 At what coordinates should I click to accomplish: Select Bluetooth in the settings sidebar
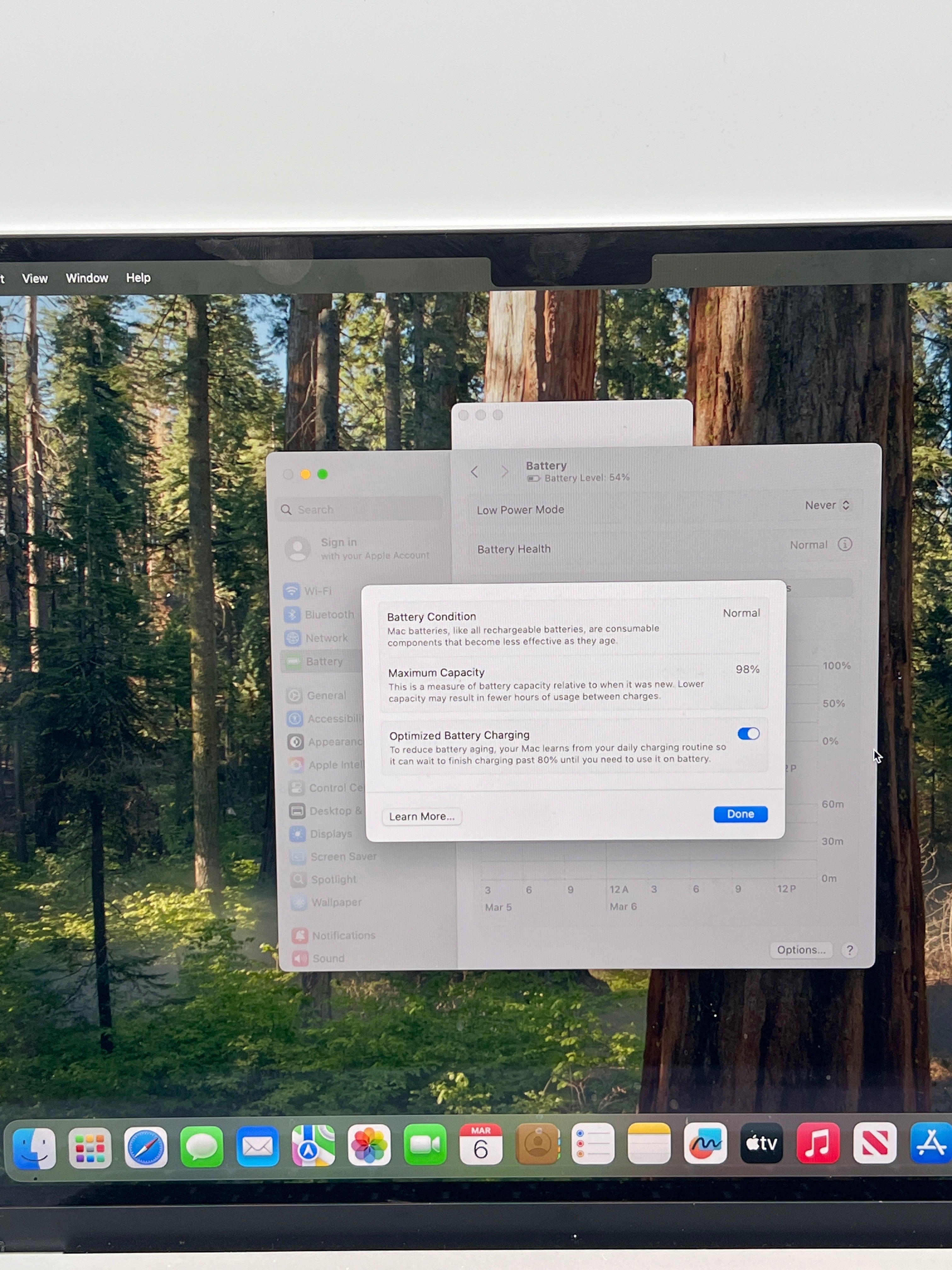(319, 614)
